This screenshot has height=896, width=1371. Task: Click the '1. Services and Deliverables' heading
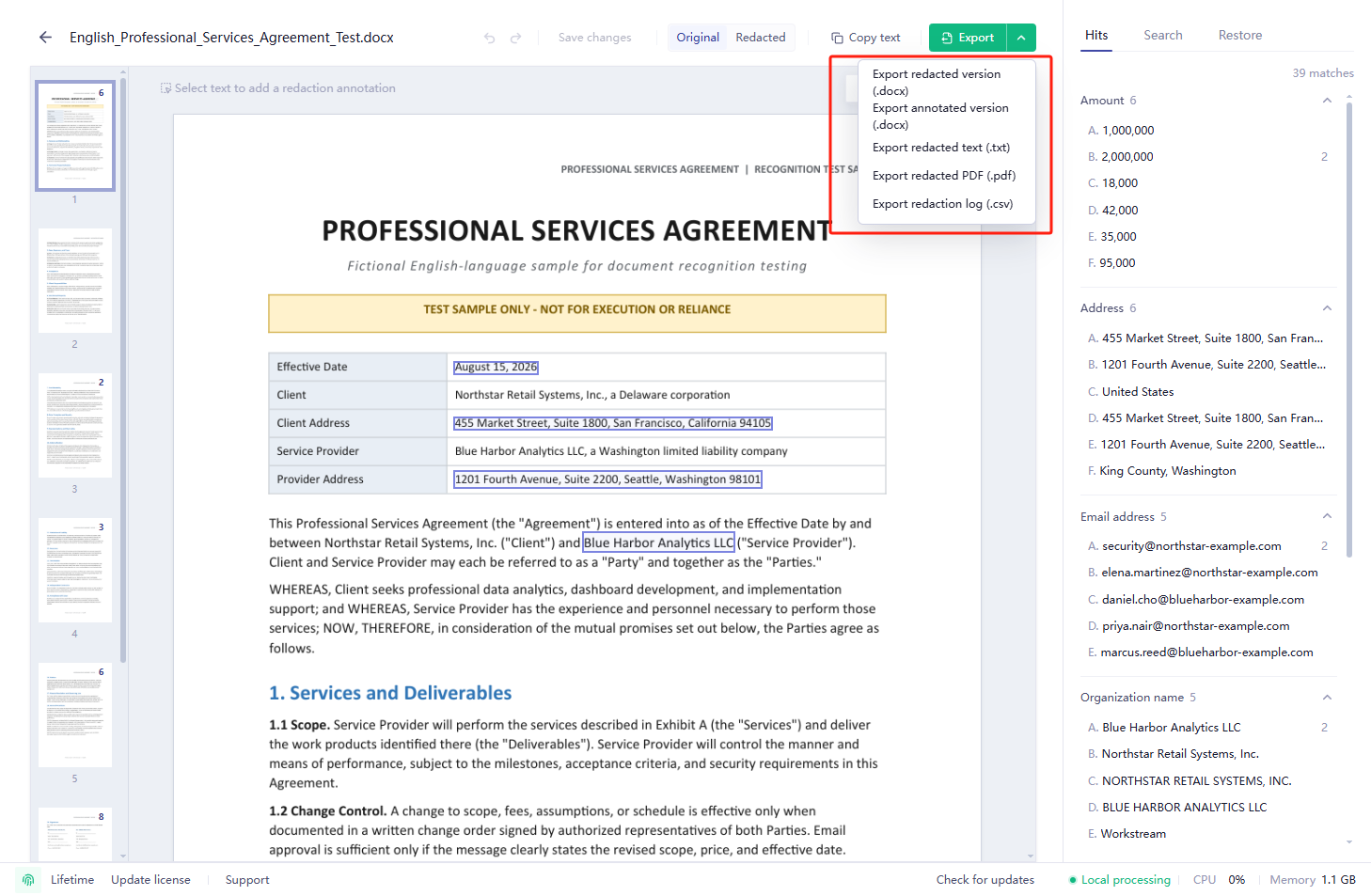[390, 693]
